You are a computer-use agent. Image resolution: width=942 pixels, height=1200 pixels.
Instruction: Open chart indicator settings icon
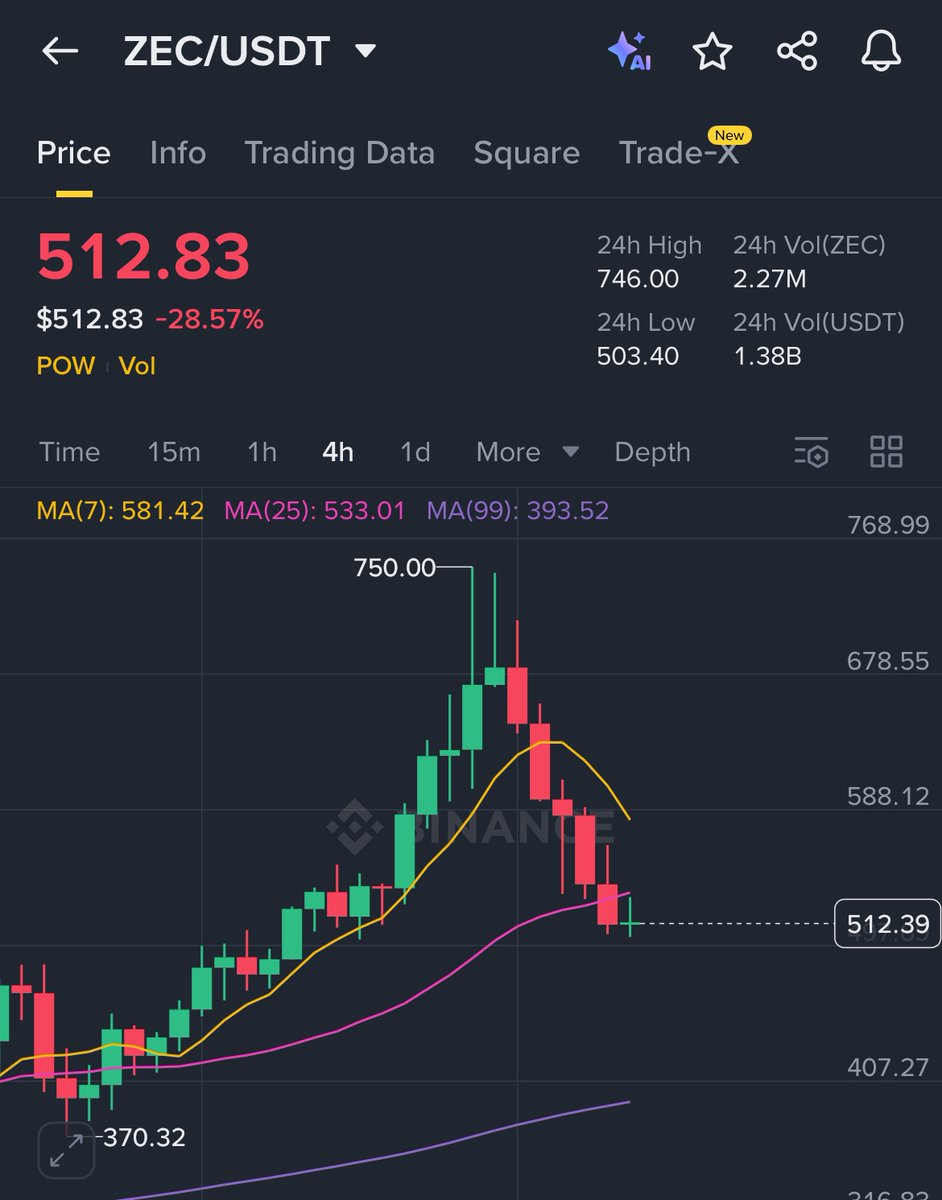coord(811,452)
